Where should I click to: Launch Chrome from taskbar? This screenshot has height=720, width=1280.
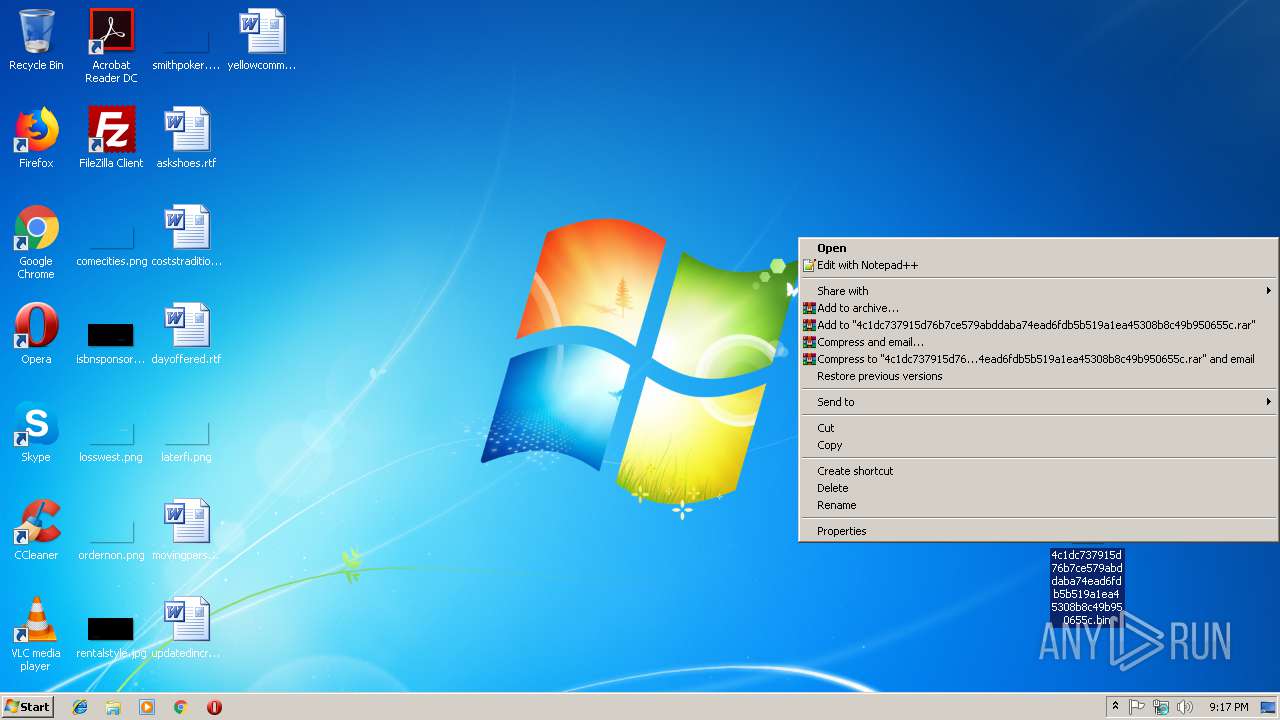(181, 707)
